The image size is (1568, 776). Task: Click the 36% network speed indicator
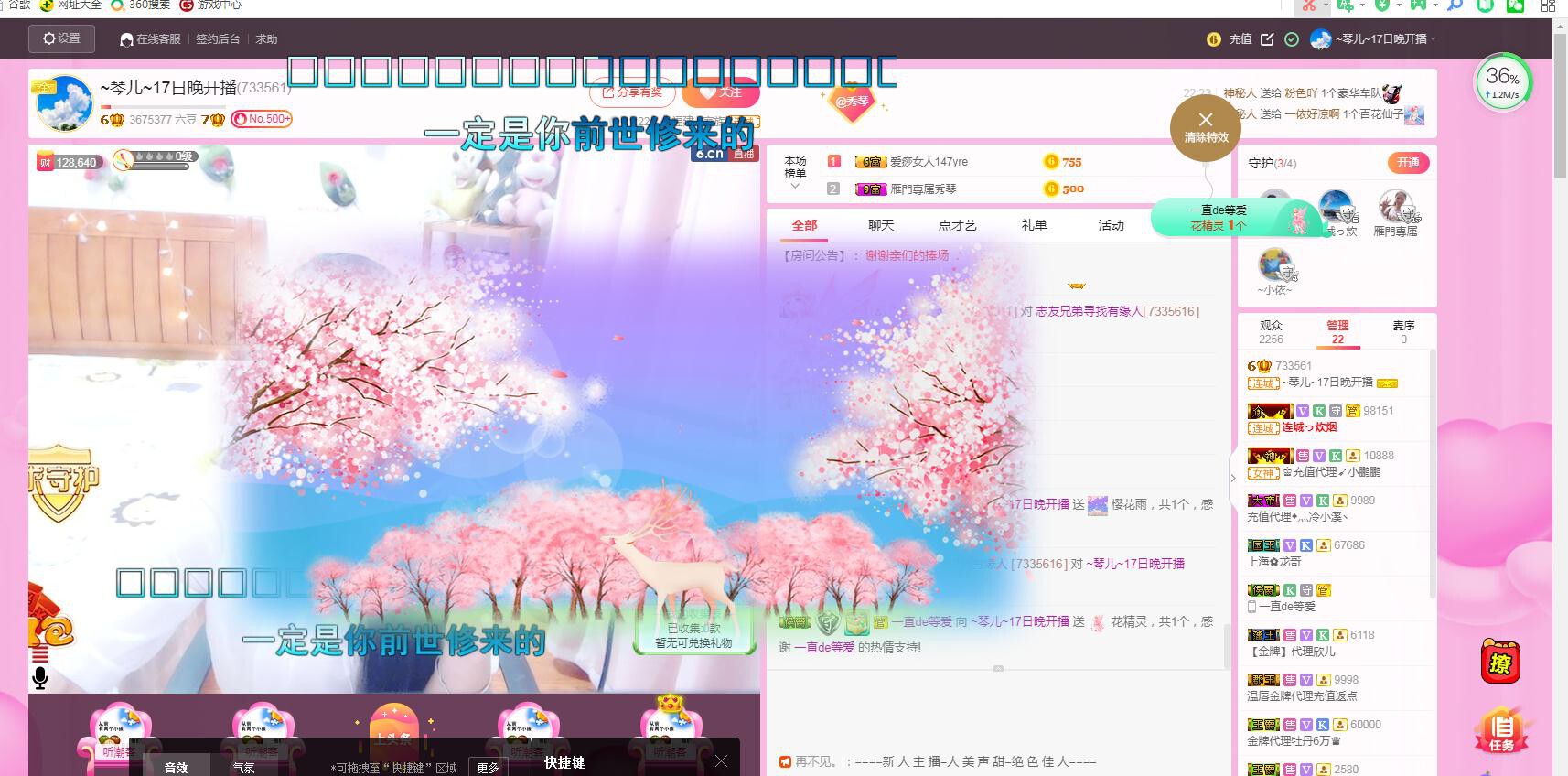click(1502, 82)
